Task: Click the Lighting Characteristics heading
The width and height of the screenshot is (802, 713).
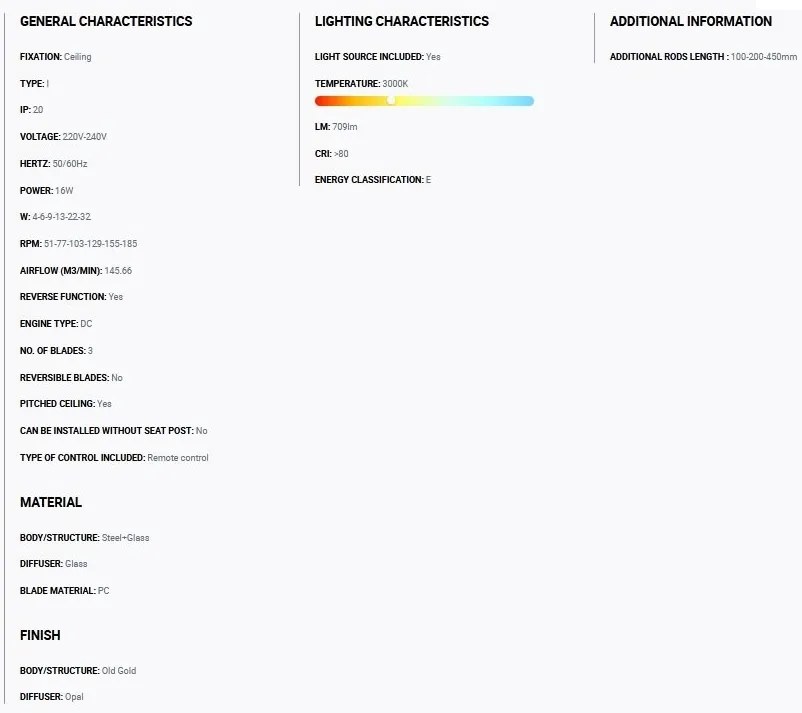Action: coord(402,21)
